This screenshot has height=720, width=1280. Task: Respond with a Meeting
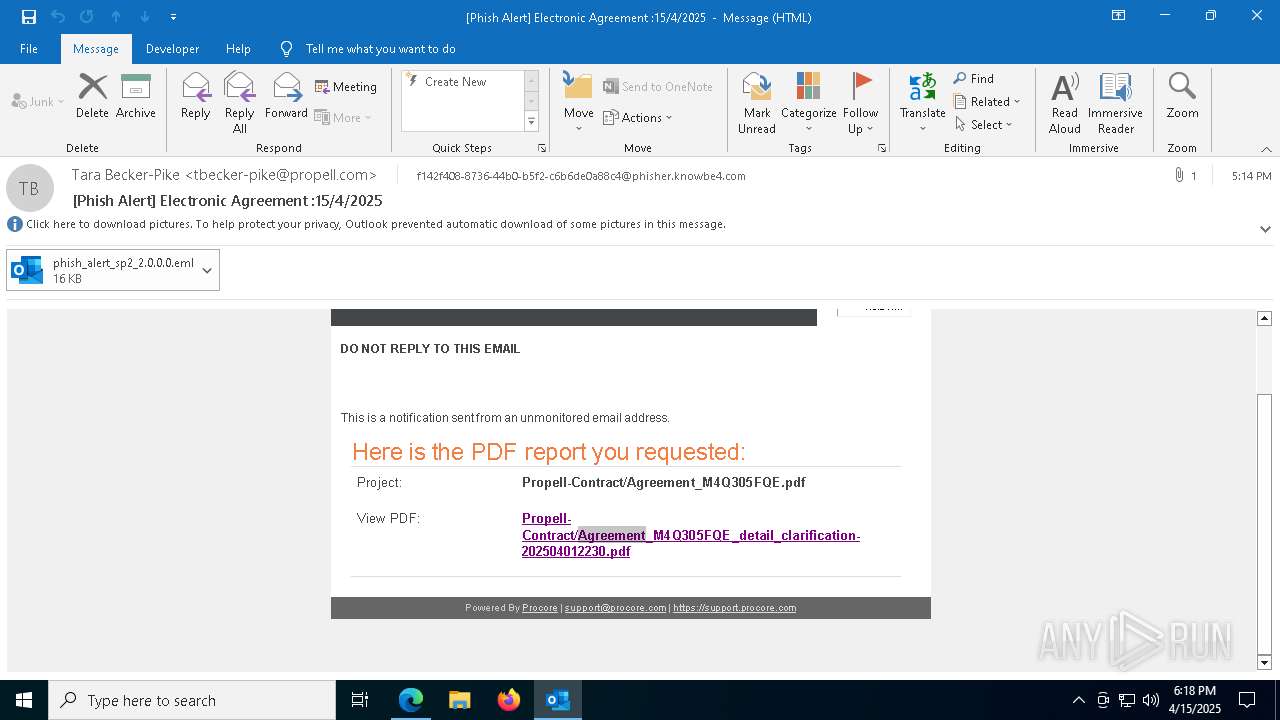click(346, 87)
